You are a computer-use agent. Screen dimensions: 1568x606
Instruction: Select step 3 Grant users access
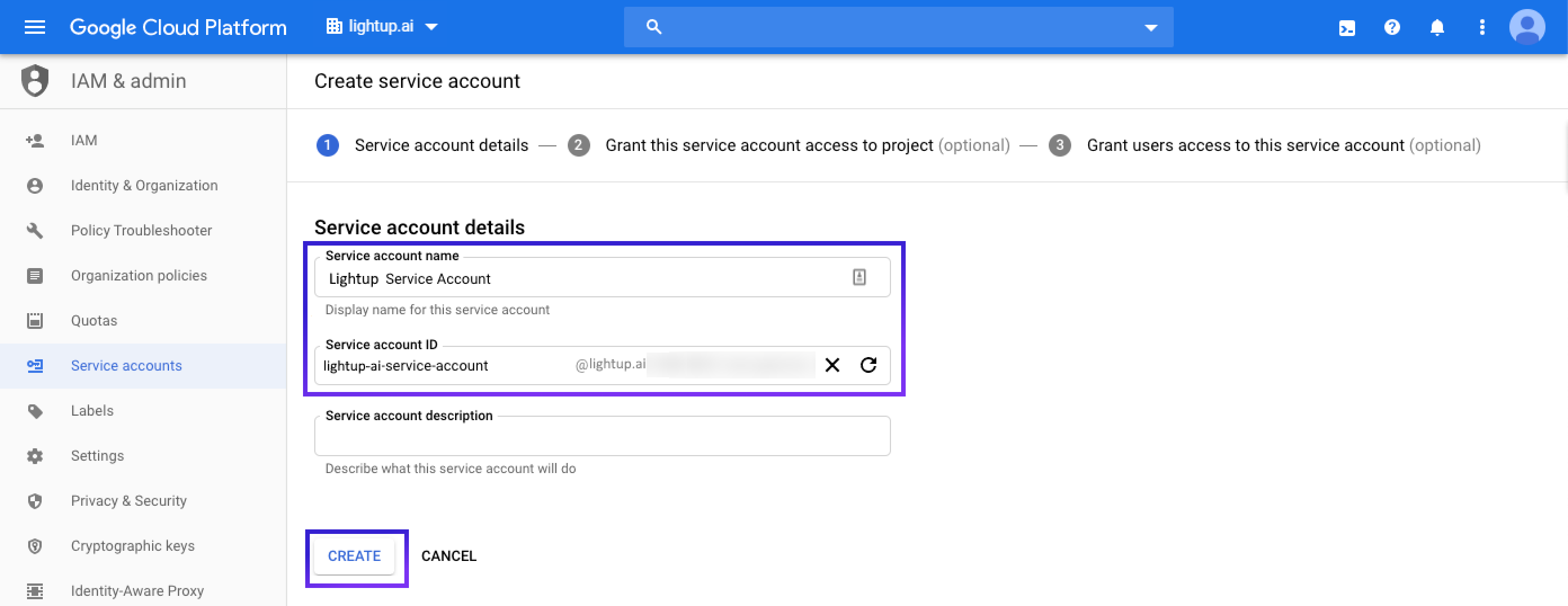pyautogui.click(x=1265, y=145)
